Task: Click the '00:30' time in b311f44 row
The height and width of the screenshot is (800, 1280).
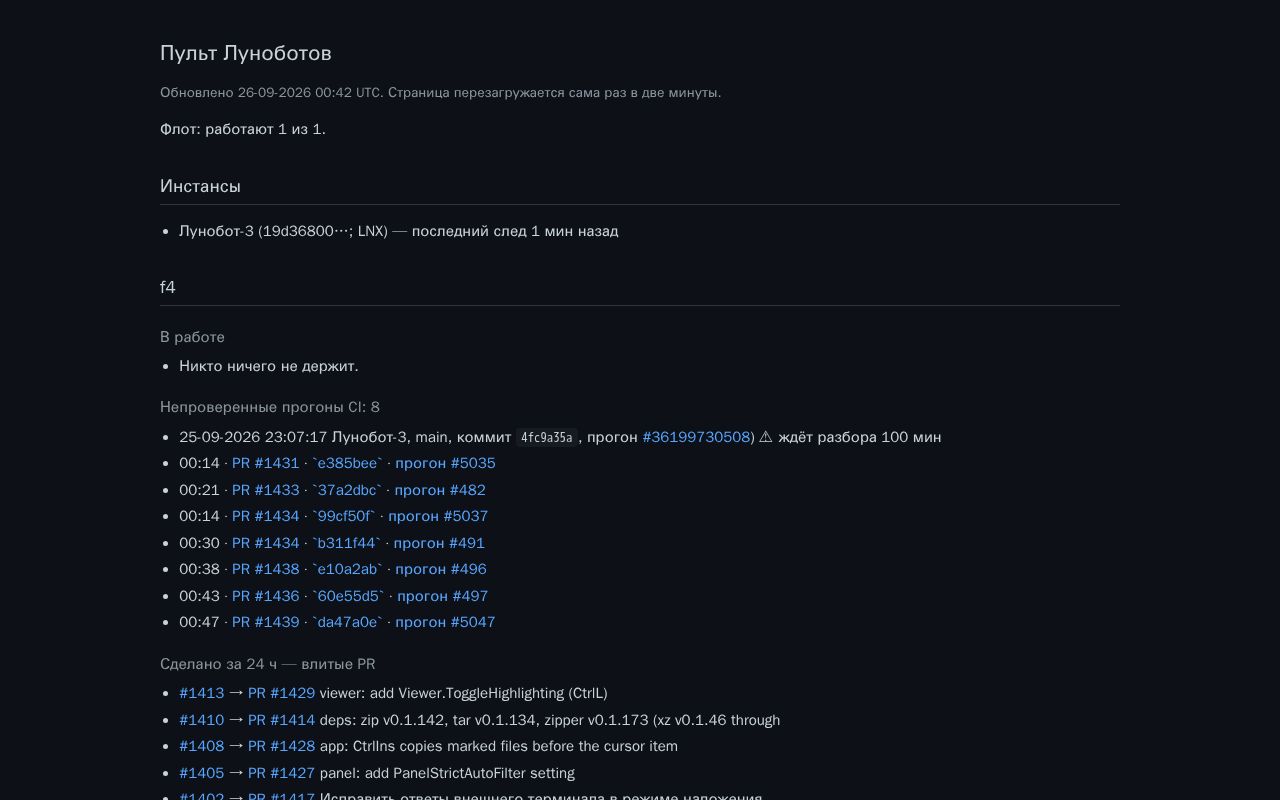Action: click(x=199, y=543)
